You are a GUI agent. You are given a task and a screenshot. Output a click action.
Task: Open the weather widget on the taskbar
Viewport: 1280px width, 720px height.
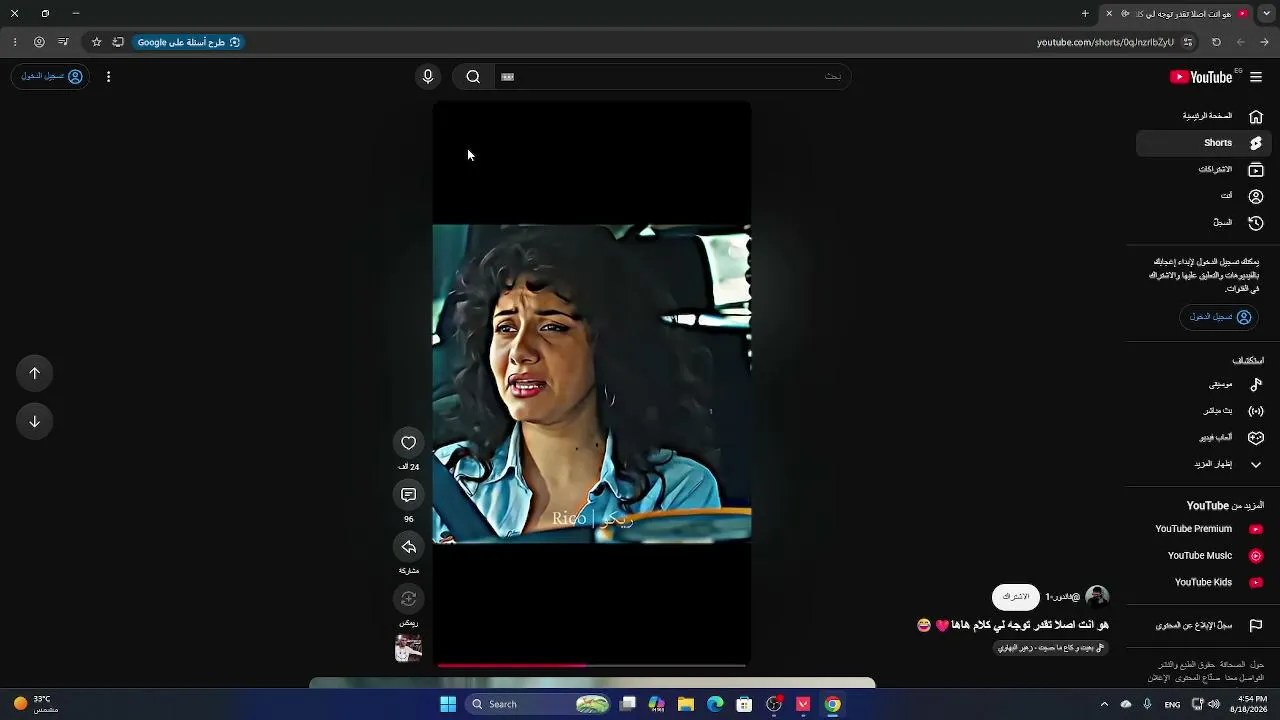coord(36,704)
